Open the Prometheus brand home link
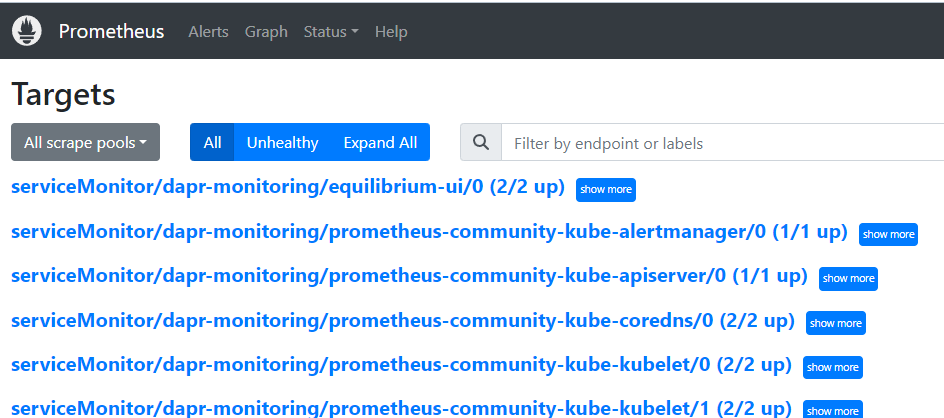This screenshot has width=944, height=418. [111, 31]
